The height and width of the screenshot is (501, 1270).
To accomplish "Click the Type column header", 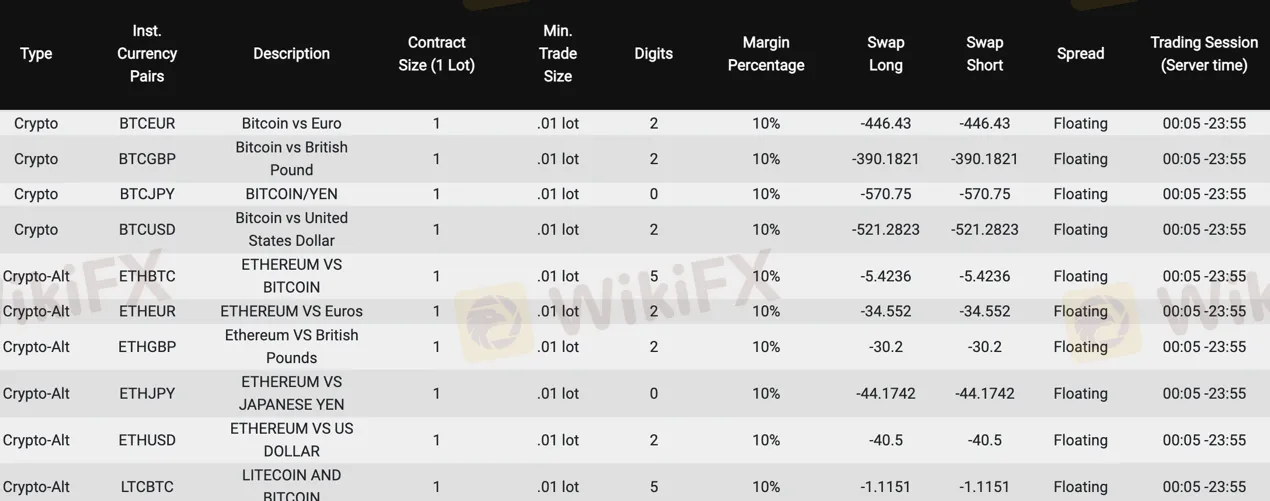I will (x=36, y=54).
